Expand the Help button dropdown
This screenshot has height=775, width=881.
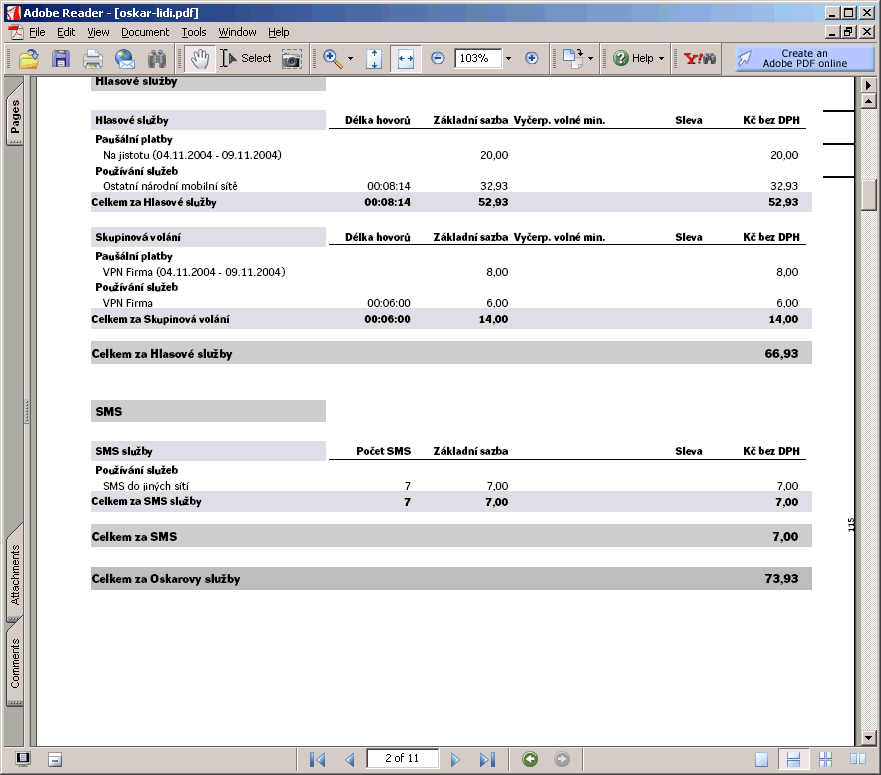coord(662,59)
